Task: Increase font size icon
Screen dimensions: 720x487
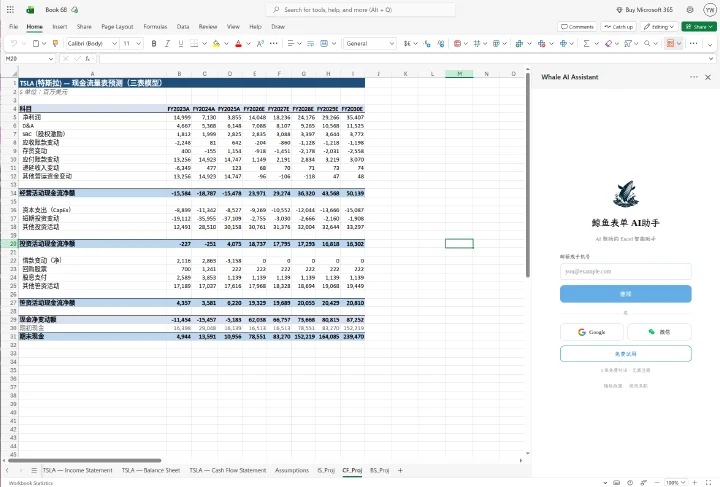Action: point(260,44)
